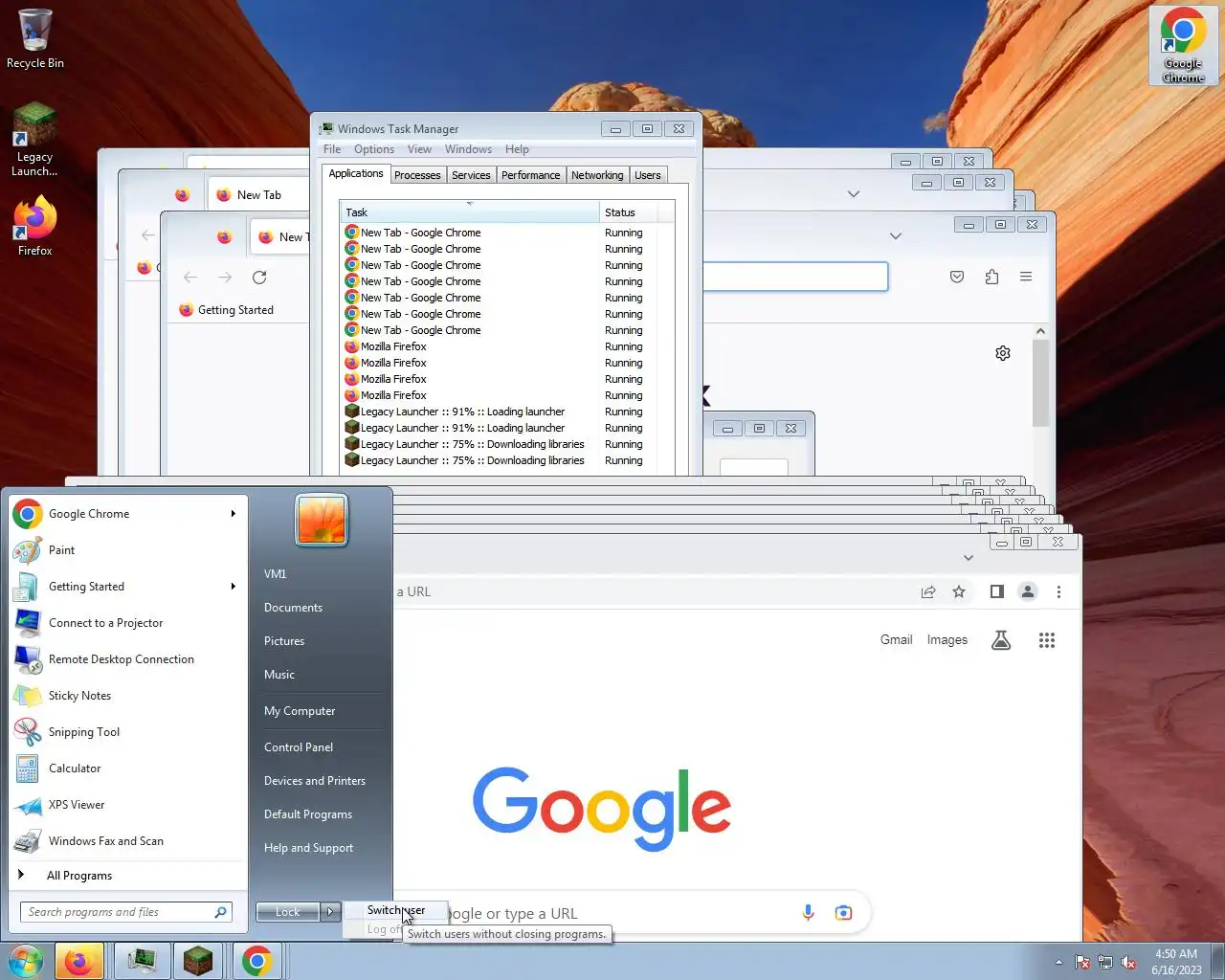Open My Computer from Start menu
Screen dimensions: 1225x980
[300, 711]
